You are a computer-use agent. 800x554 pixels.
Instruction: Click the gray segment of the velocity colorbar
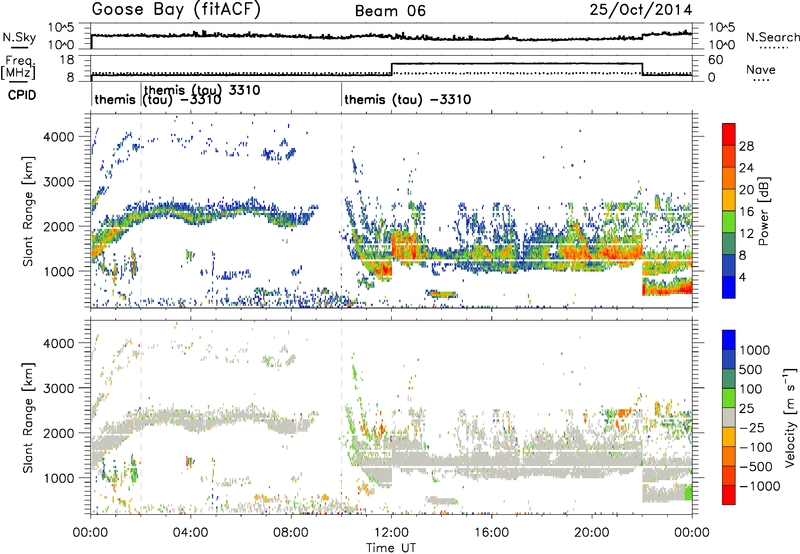pyautogui.click(x=729, y=417)
